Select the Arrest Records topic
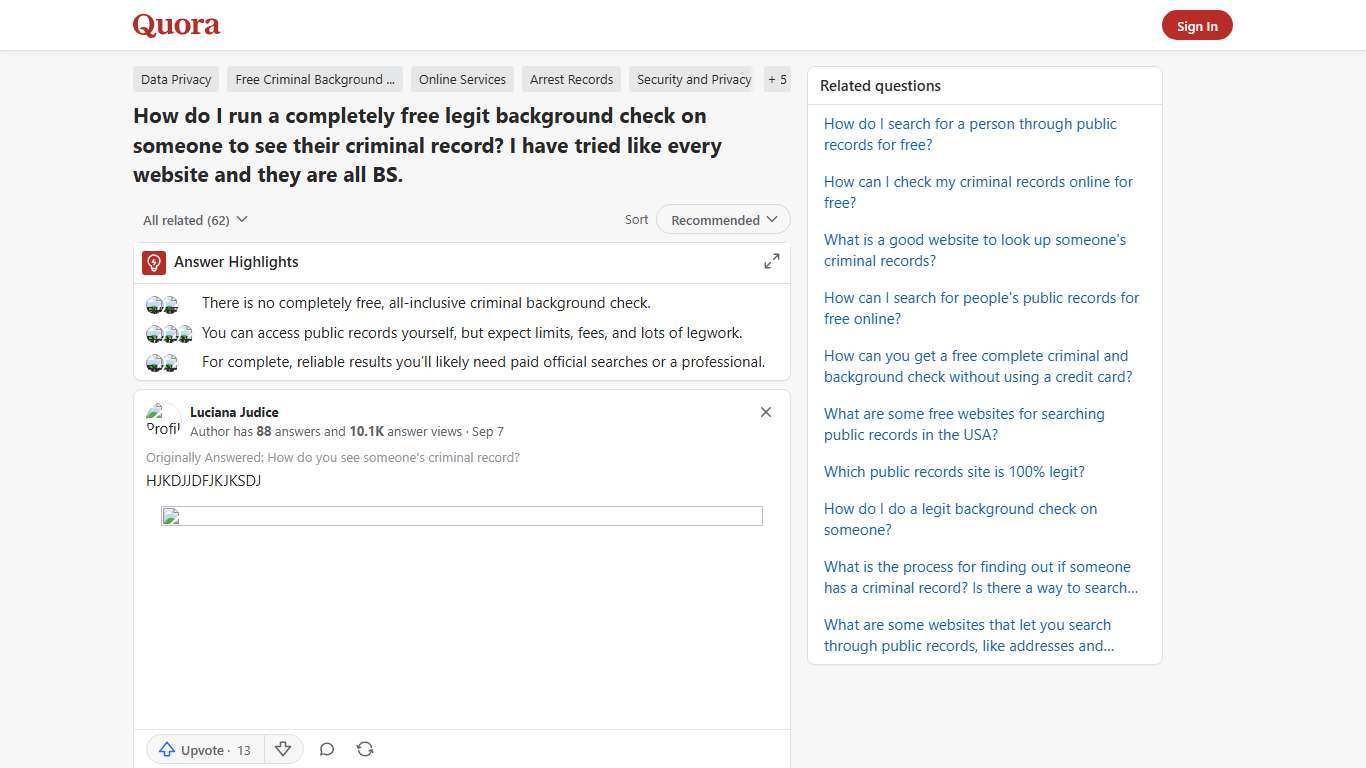This screenshot has height=768, width=1366. [x=571, y=79]
